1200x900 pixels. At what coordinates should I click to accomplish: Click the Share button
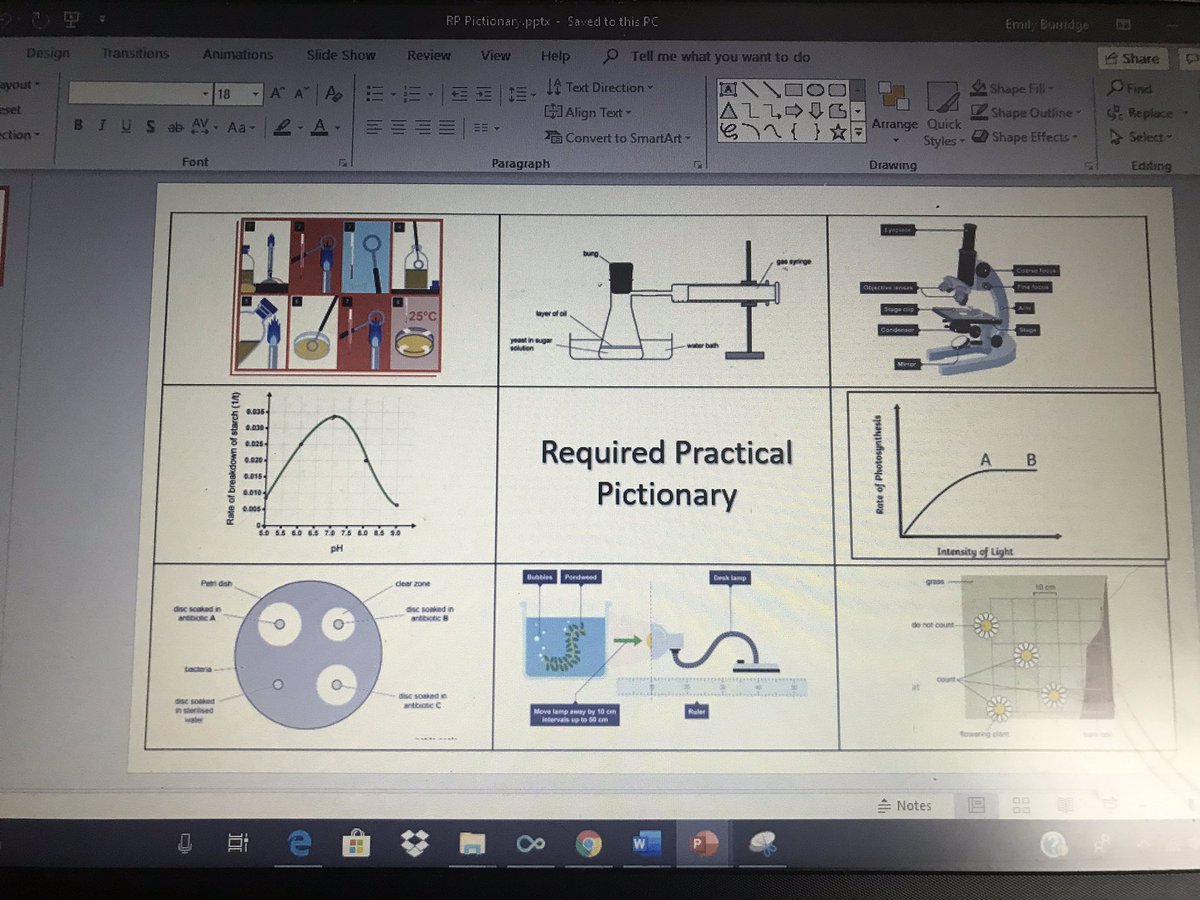(x=1133, y=58)
